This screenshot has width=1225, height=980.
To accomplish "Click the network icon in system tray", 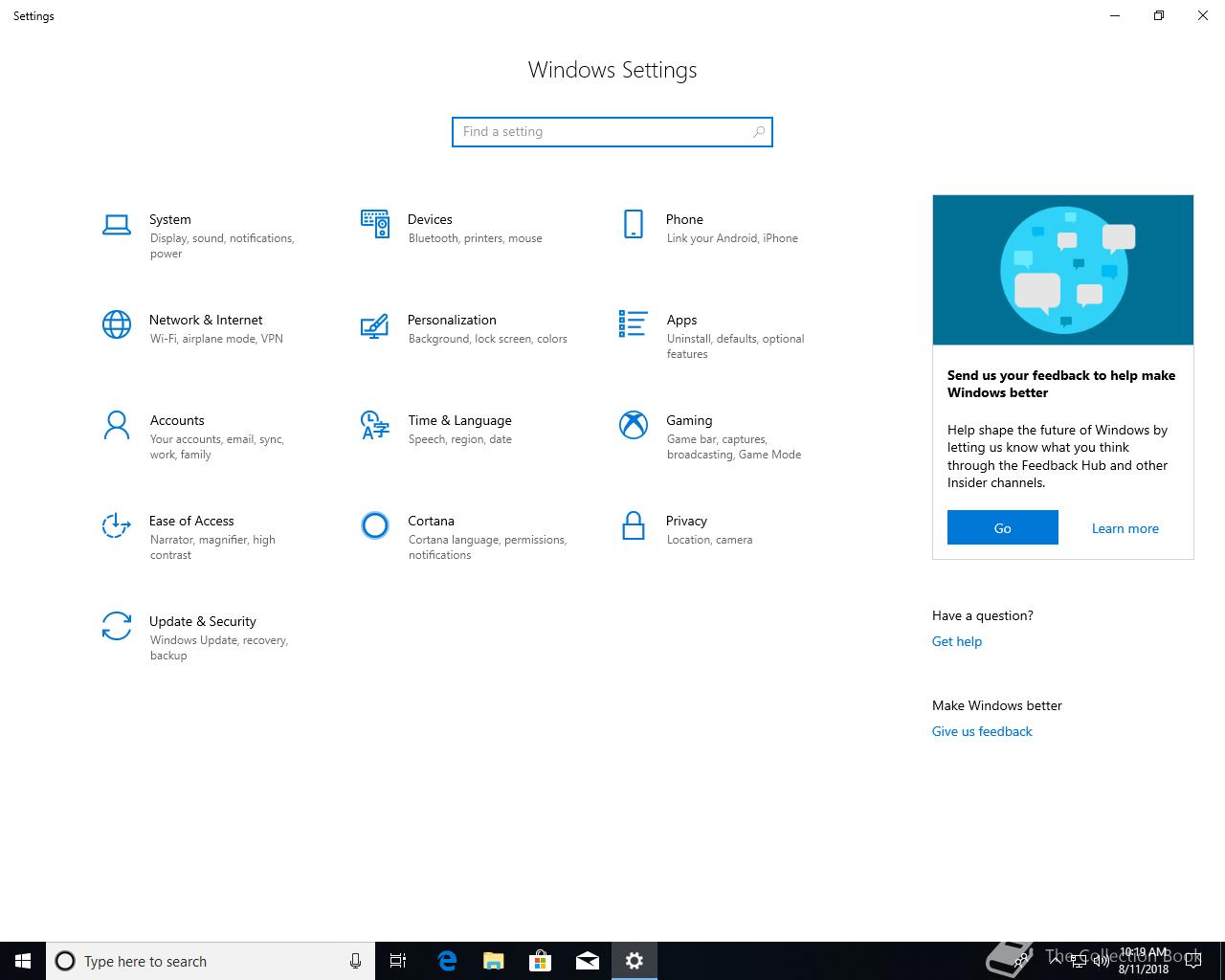I will click(x=1078, y=961).
